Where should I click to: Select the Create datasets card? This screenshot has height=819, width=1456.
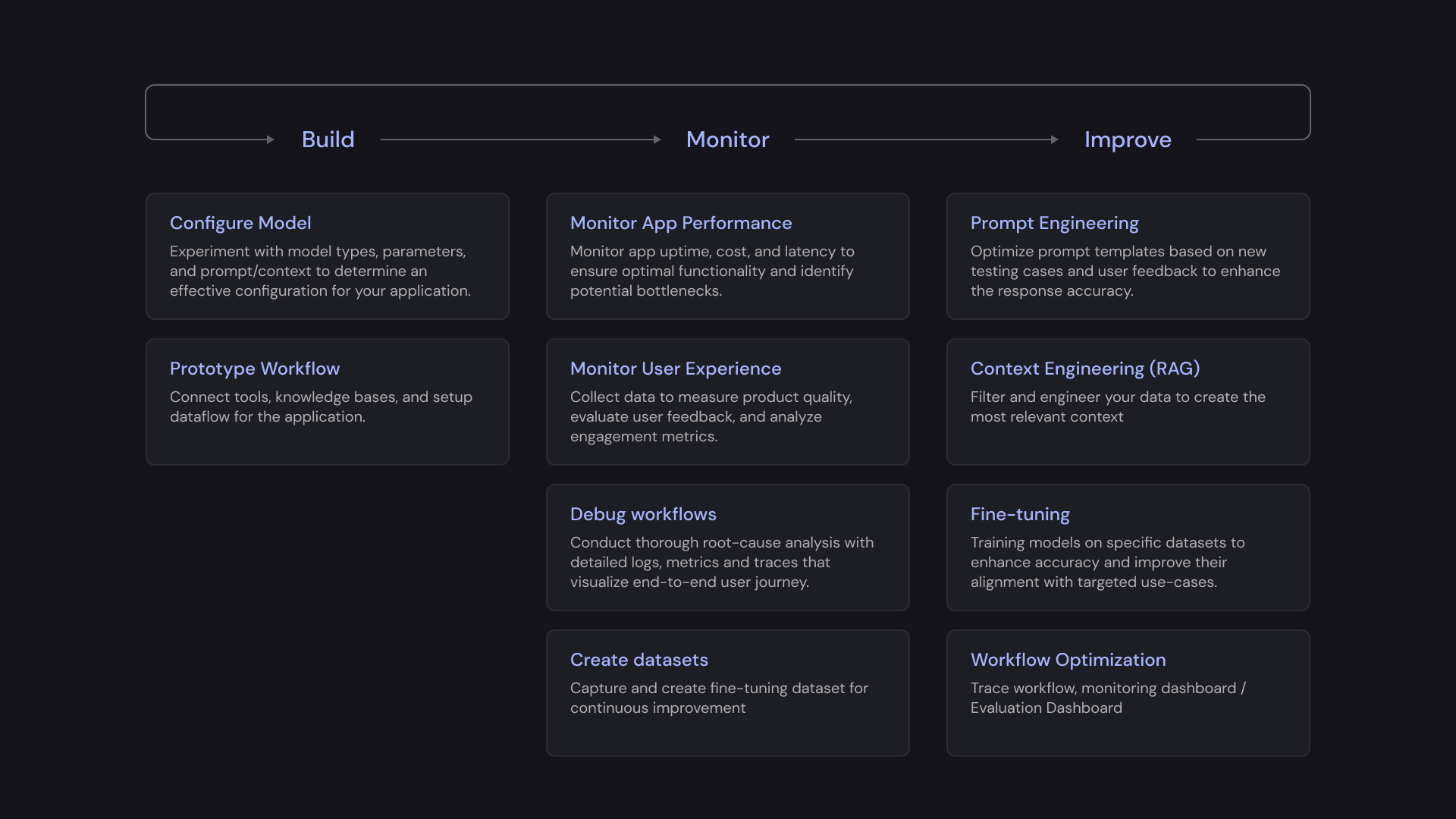tap(726, 692)
